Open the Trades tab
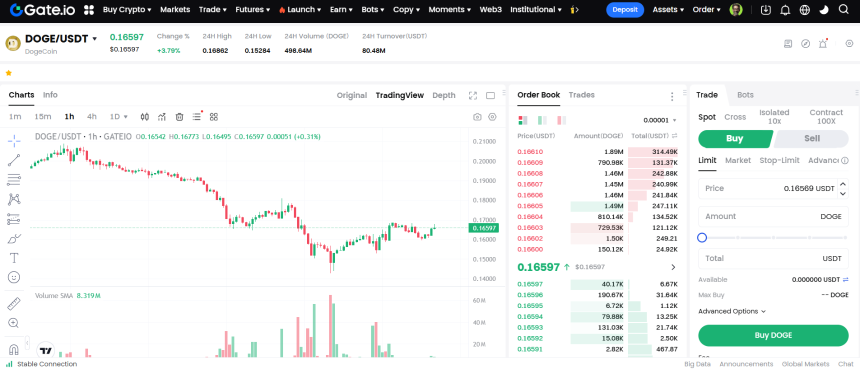This screenshot has width=860, height=369. click(581, 95)
